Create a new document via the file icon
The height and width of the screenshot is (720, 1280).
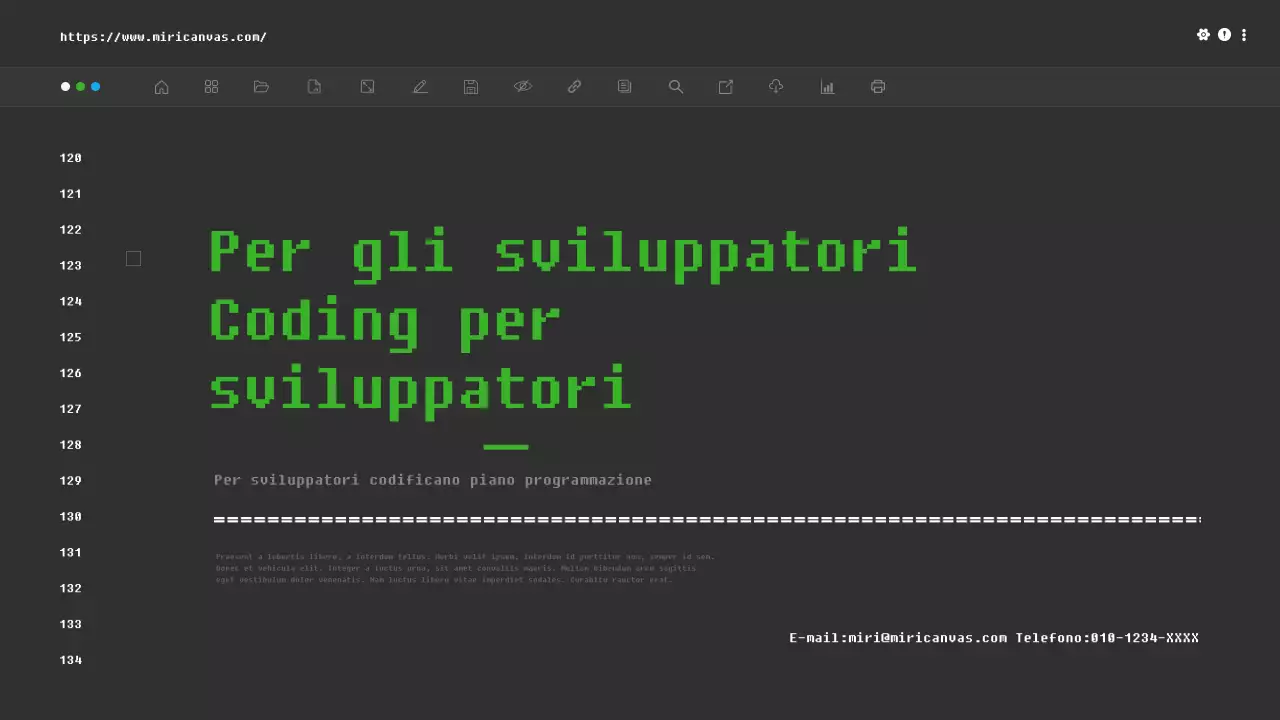pos(314,87)
